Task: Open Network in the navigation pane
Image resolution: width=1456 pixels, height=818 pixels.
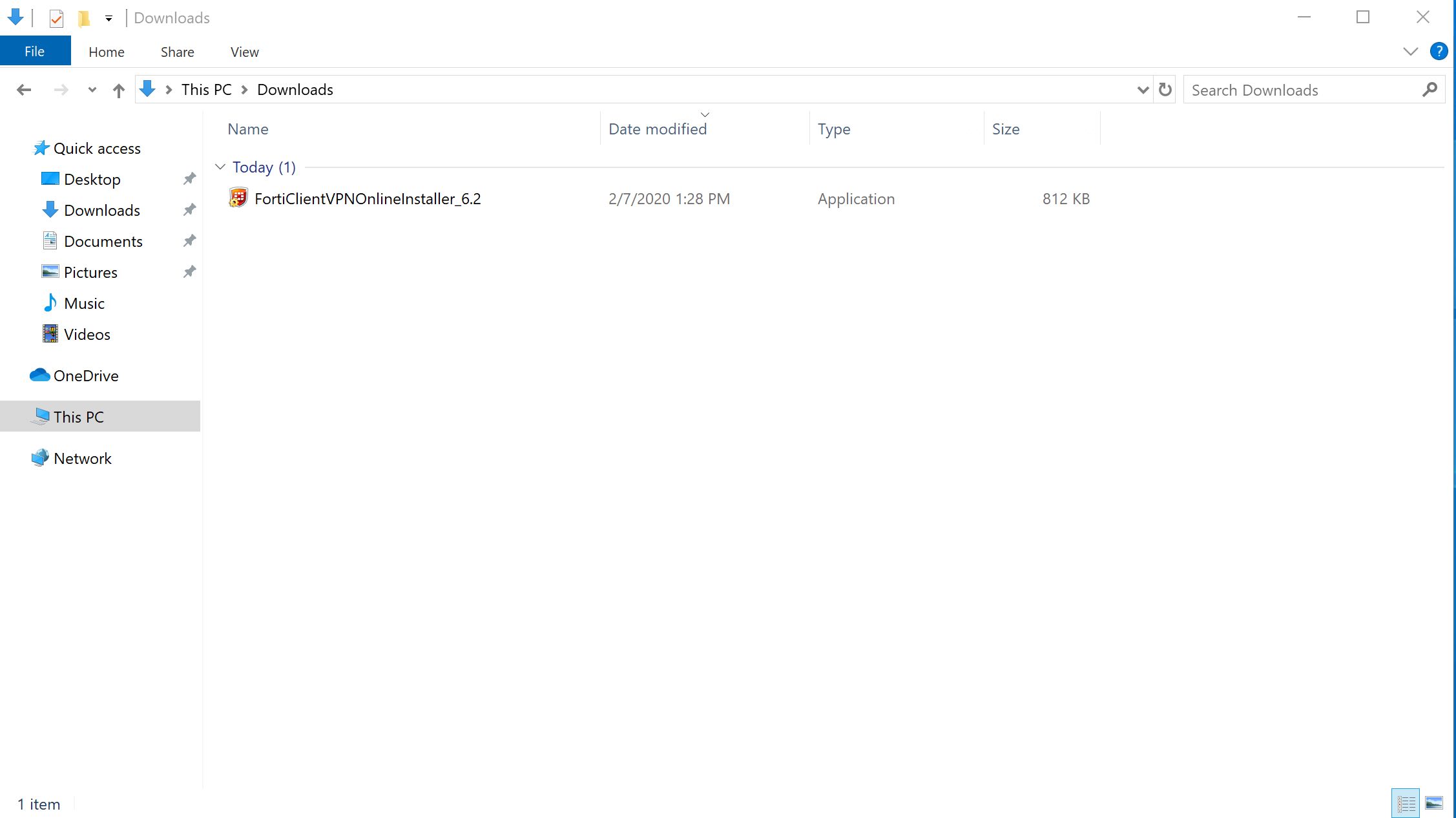Action: click(x=83, y=458)
